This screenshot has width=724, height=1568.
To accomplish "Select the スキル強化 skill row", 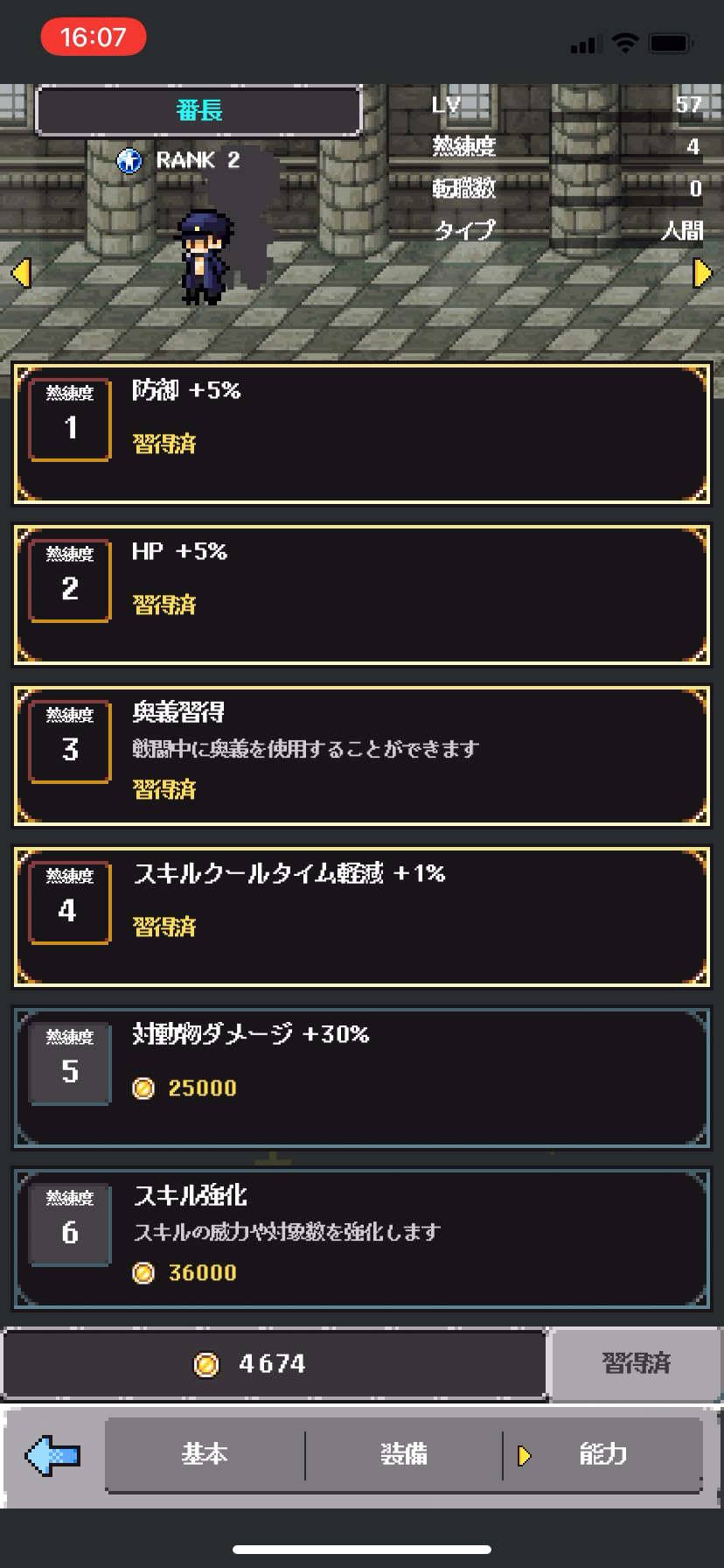I will click(362, 1239).
